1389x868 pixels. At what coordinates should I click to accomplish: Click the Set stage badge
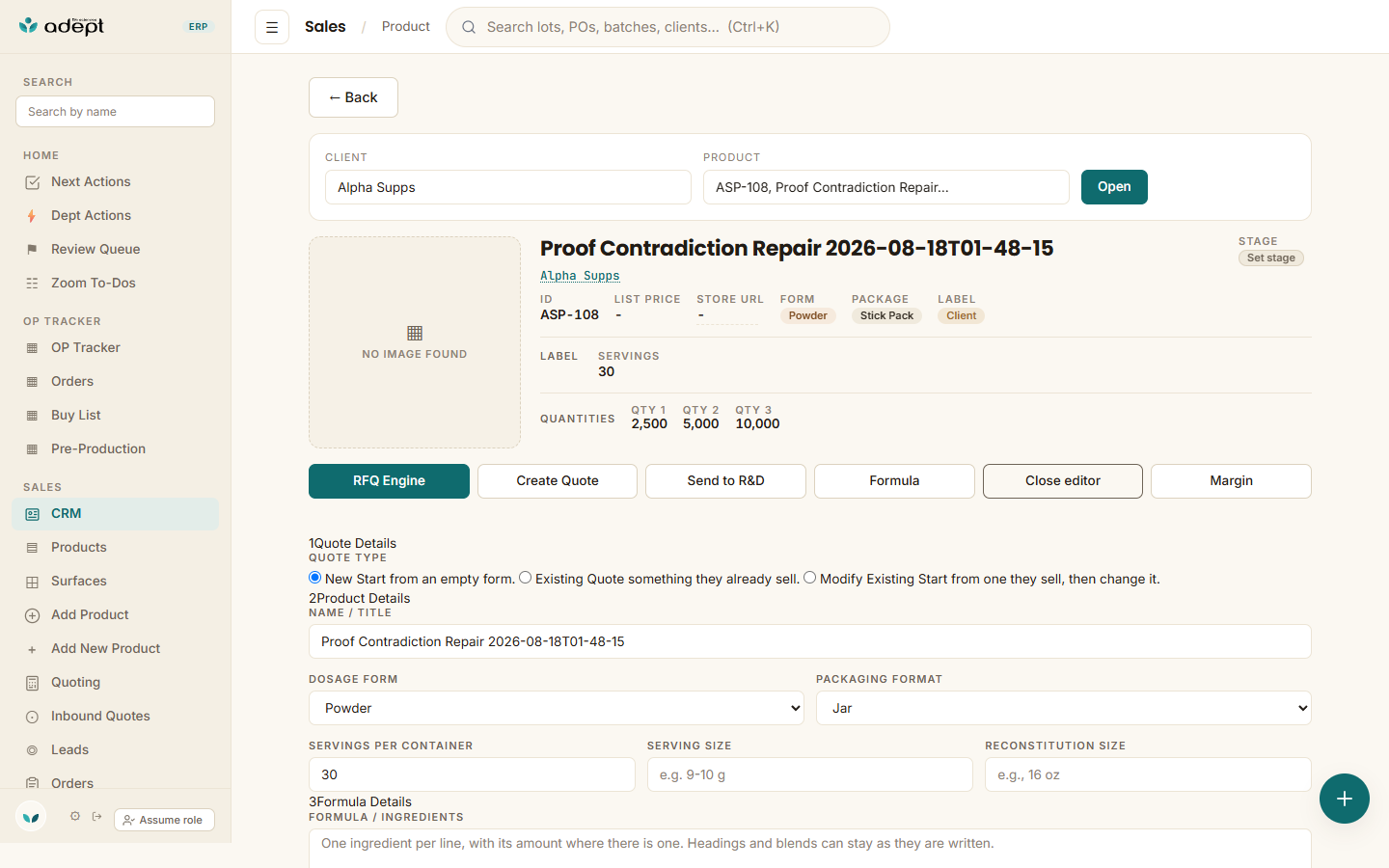[x=1271, y=258]
